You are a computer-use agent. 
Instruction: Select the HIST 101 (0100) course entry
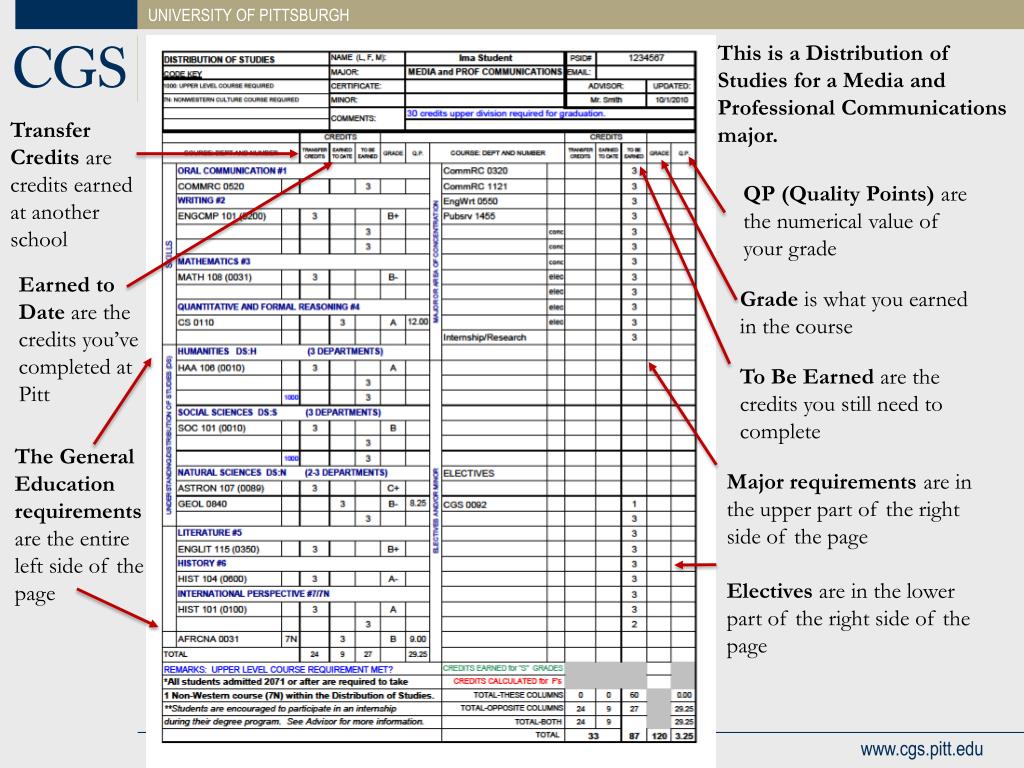tap(212, 609)
